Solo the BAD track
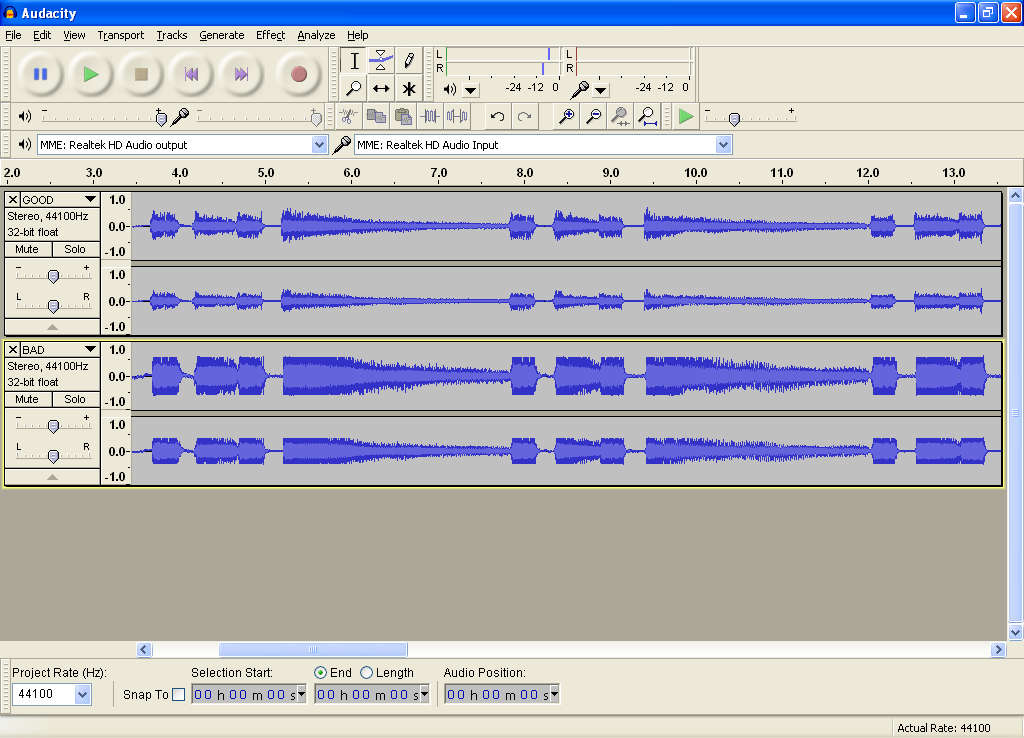This screenshot has width=1024, height=738. tap(75, 399)
